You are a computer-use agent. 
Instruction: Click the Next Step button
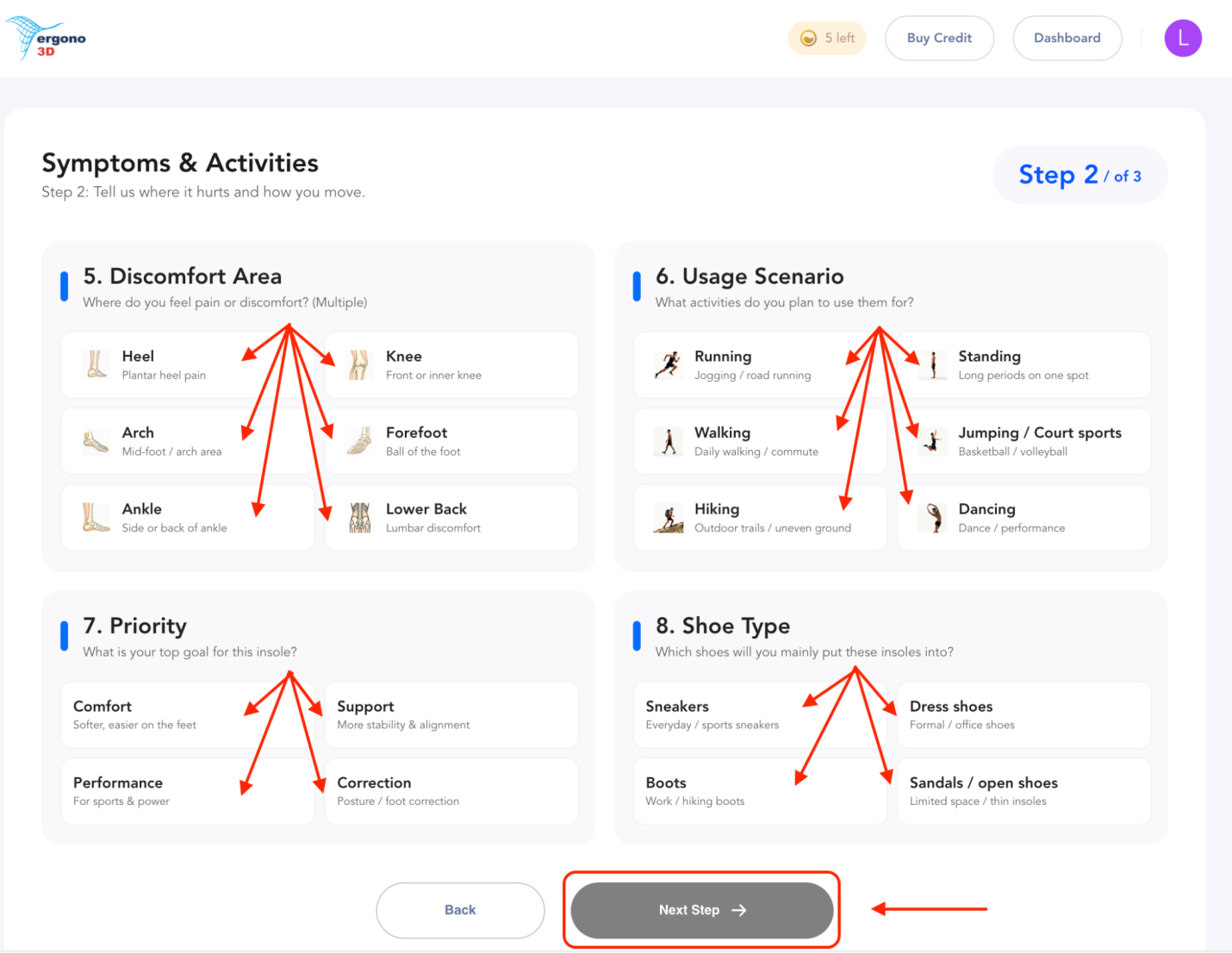pos(701,910)
